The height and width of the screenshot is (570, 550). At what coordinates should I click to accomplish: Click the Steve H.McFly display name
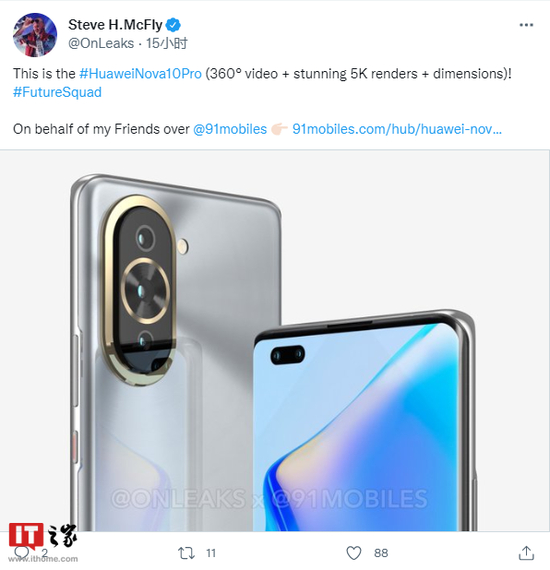pyautogui.click(x=115, y=25)
